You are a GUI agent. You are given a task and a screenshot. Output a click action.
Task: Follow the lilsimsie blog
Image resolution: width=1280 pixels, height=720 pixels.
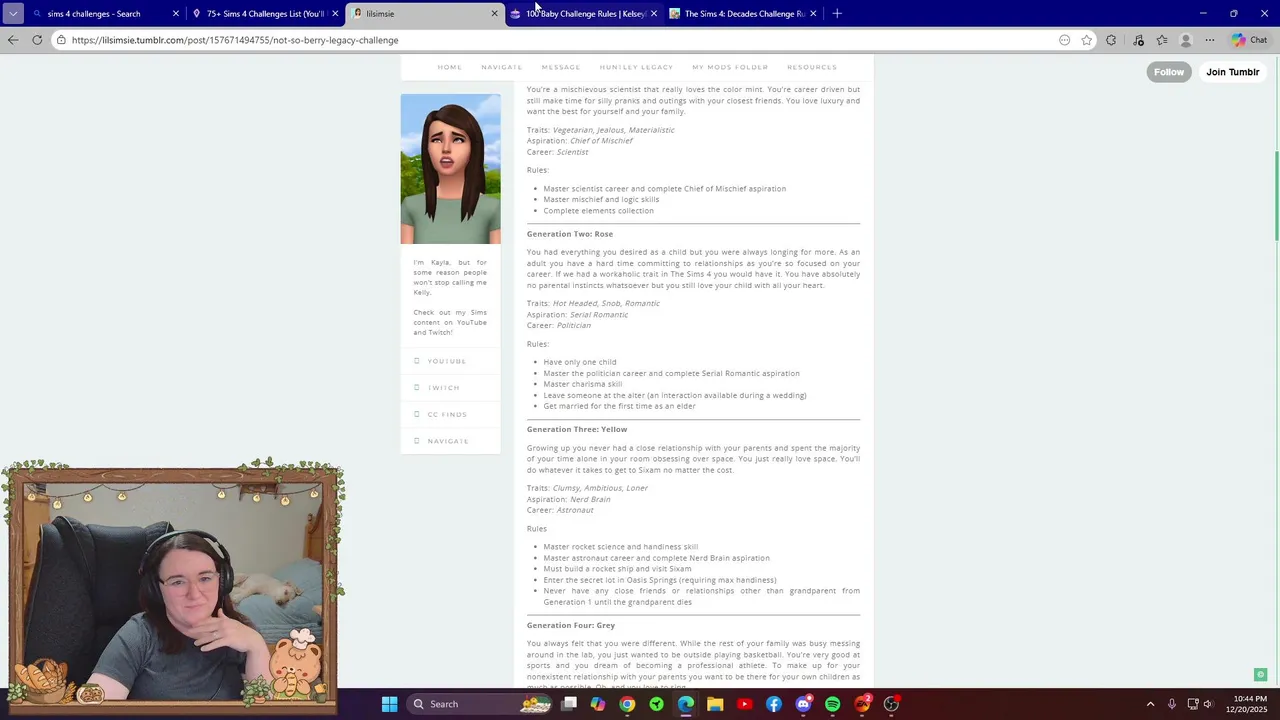[x=1169, y=72]
